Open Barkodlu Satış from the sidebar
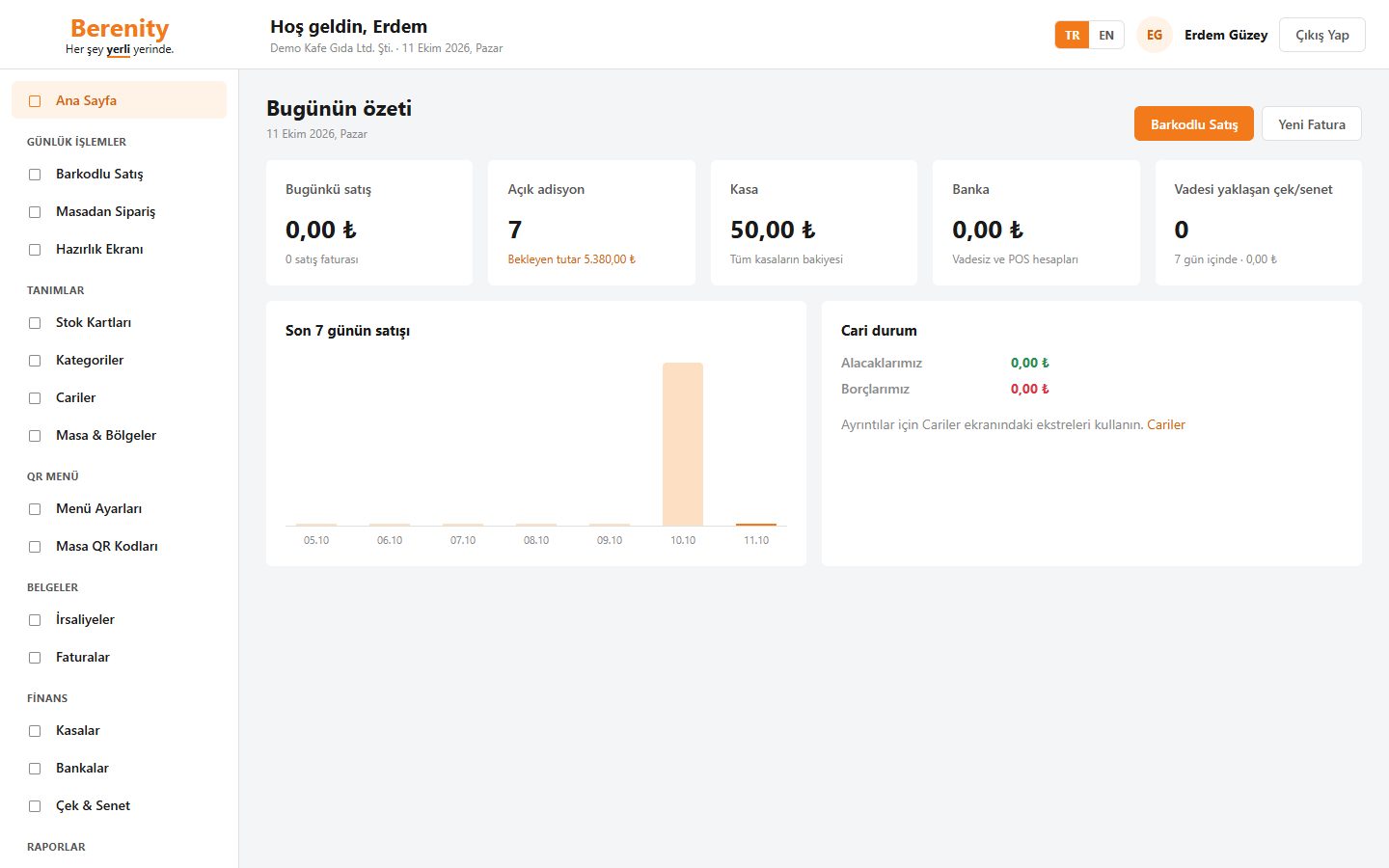 point(119,175)
